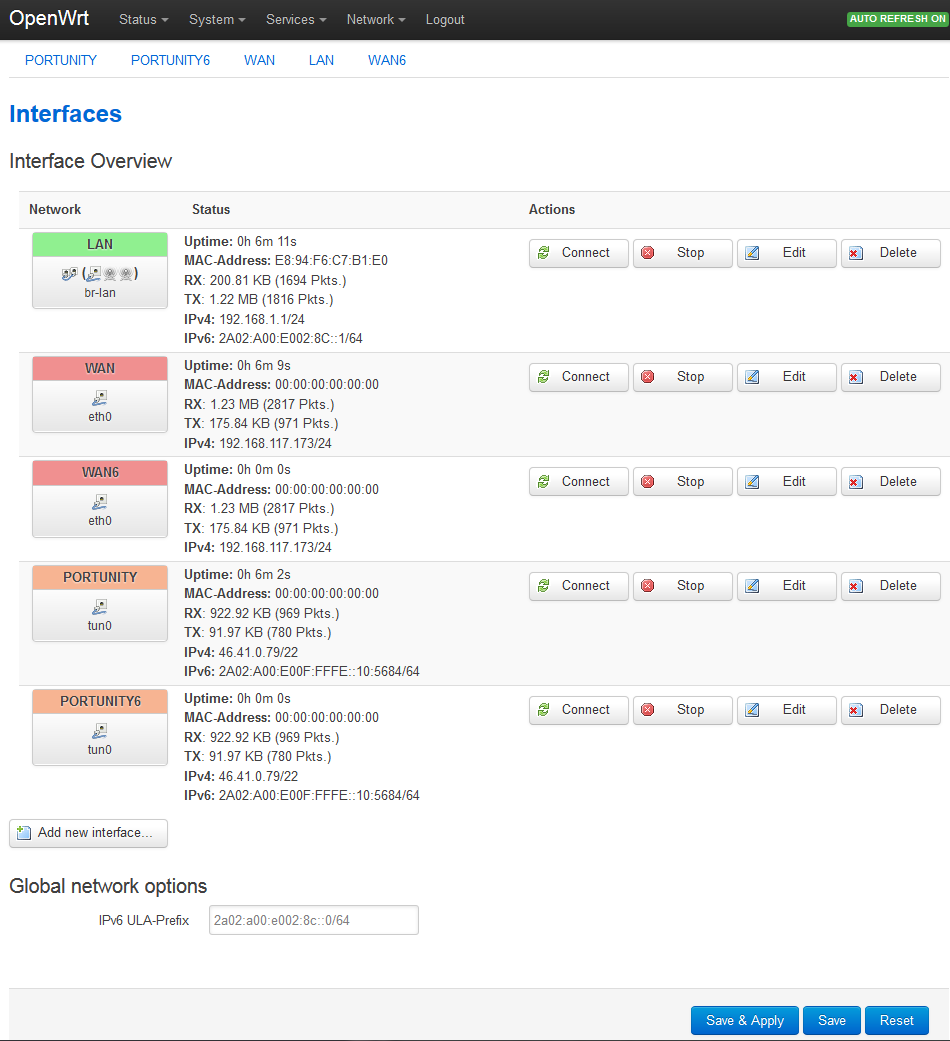This screenshot has height=1041, width=950.
Task: Expand the System menu
Action: click(x=217, y=20)
